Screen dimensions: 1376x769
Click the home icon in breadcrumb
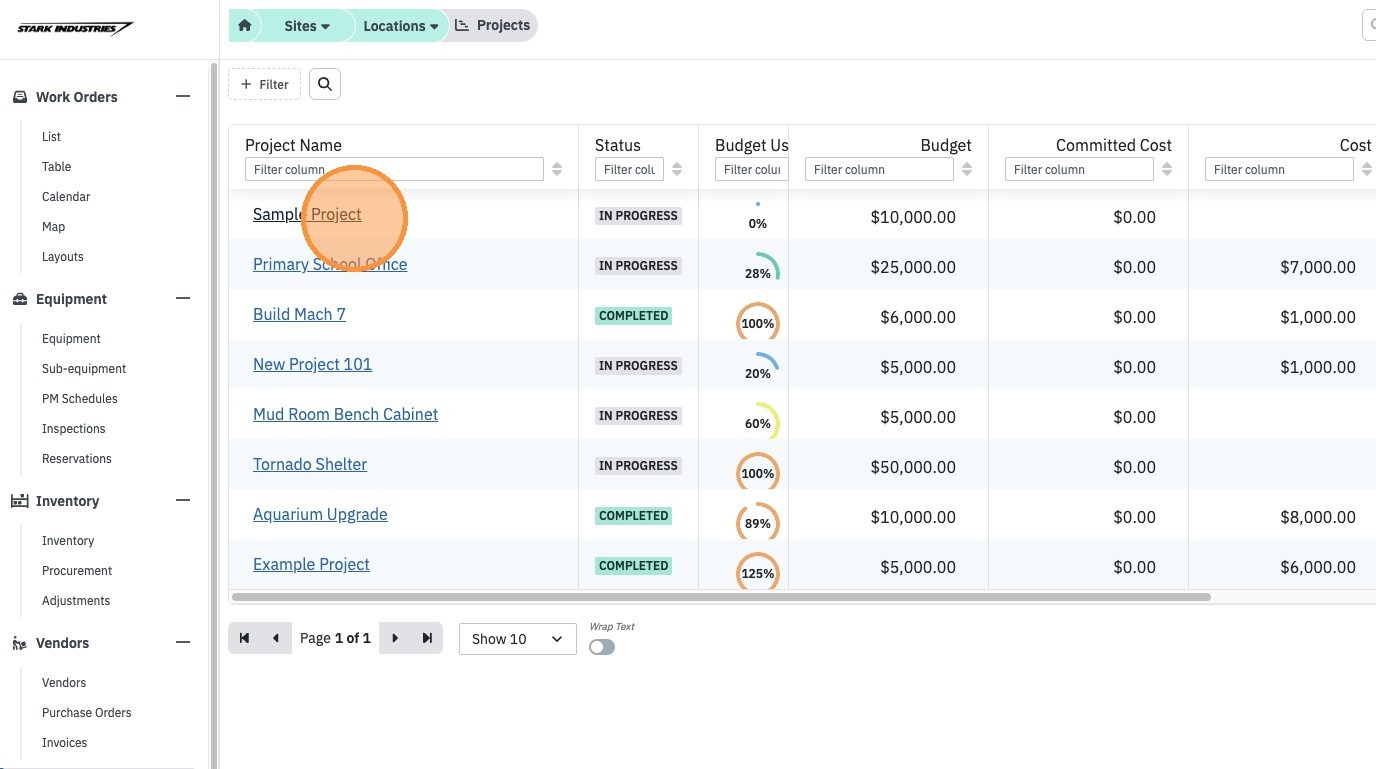pos(245,26)
